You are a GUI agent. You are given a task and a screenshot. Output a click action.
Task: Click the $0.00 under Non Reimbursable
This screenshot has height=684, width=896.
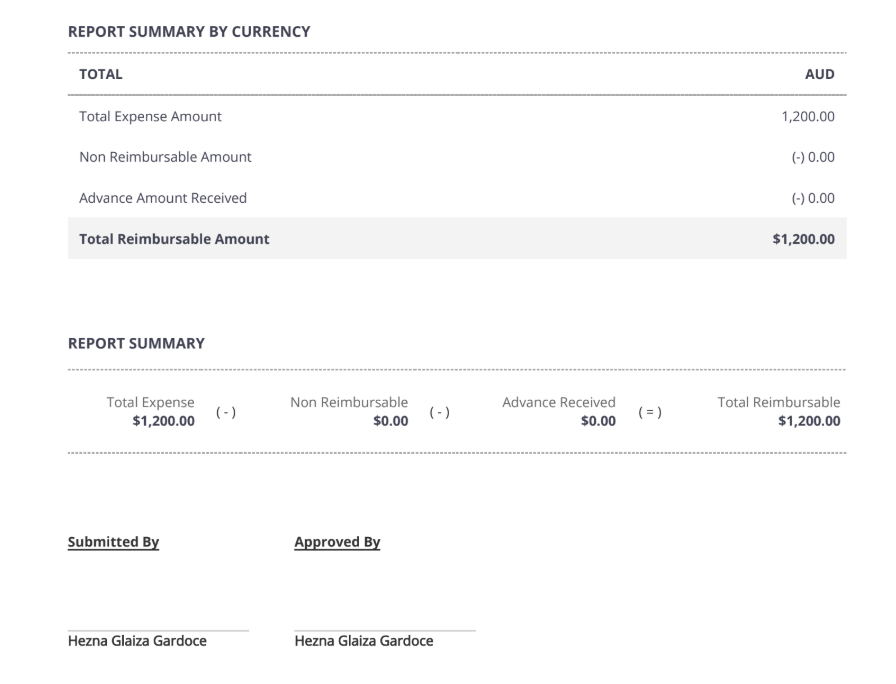tap(390, 421)
